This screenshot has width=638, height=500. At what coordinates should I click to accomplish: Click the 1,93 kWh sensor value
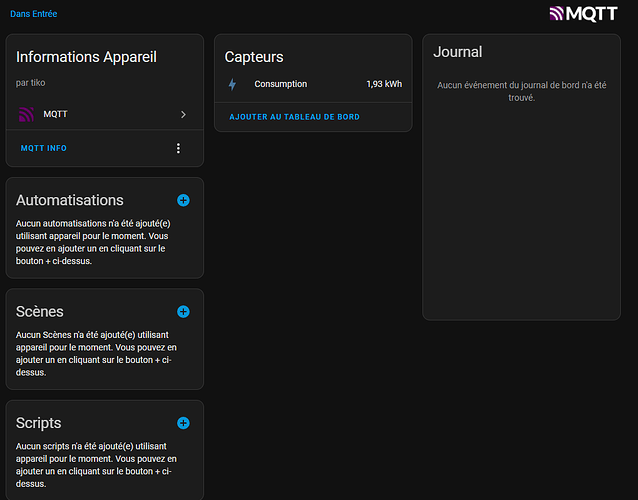(x=384, y=84)
